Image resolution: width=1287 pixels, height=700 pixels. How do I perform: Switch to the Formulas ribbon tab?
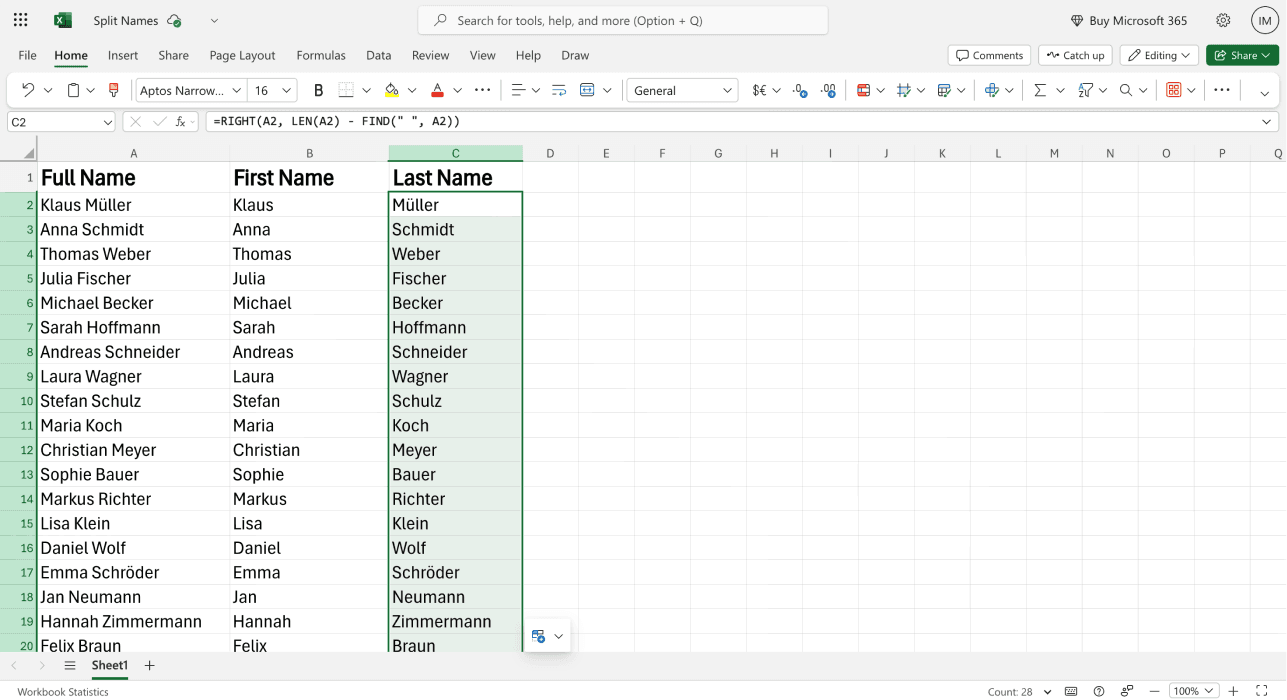coord(320,55)
